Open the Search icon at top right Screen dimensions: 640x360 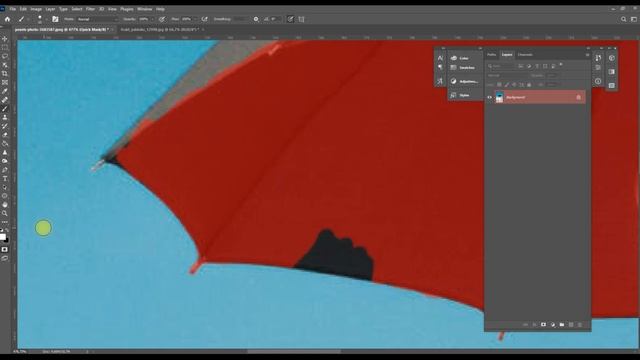coord(623,19)
